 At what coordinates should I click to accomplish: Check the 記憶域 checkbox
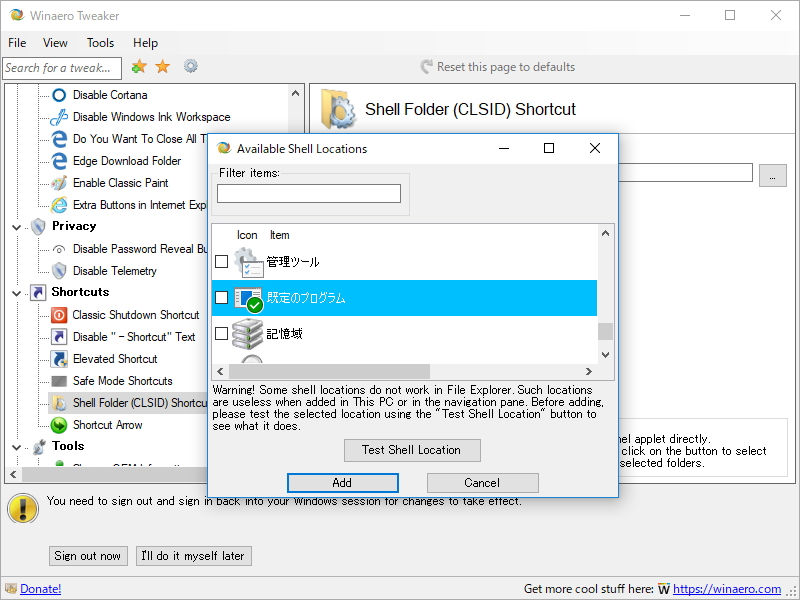click(221, 333)
